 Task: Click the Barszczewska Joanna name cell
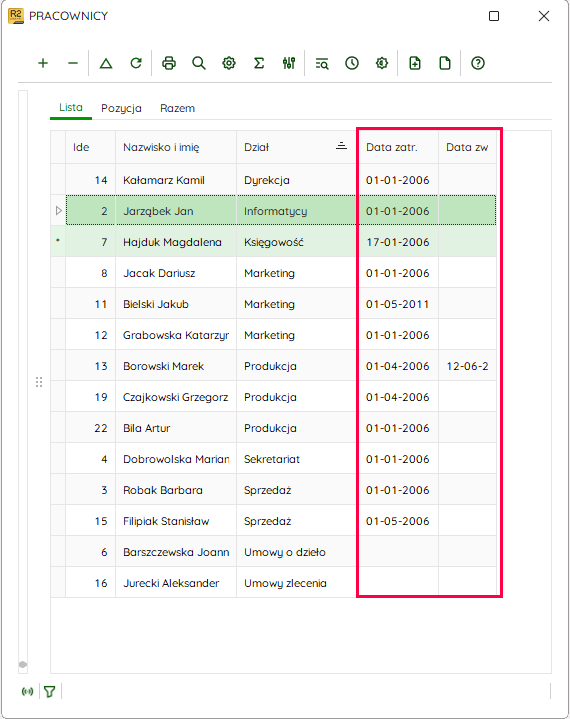click(x=176, y=552)
